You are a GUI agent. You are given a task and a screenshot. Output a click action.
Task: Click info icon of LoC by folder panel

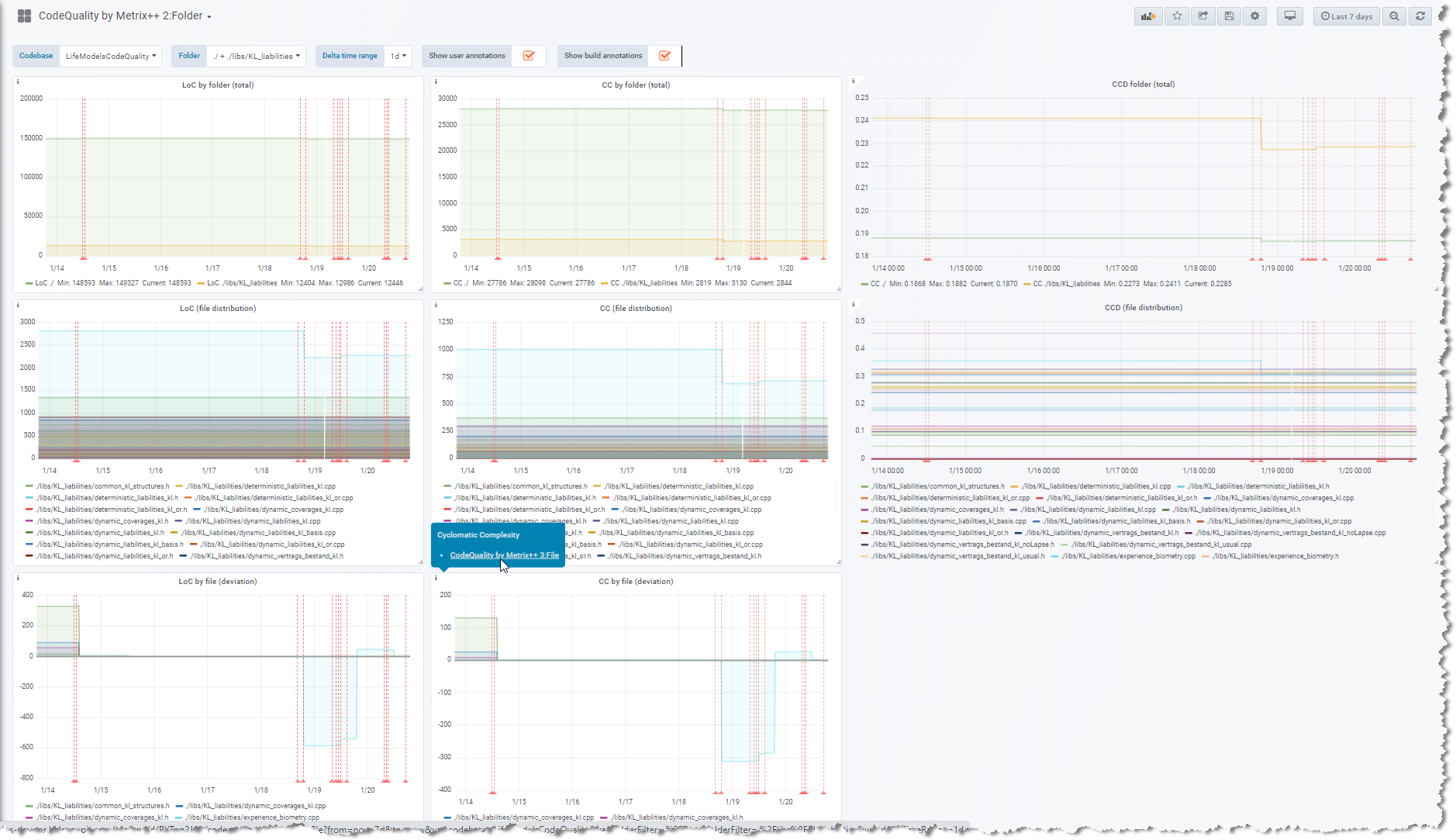click(18, 81)
